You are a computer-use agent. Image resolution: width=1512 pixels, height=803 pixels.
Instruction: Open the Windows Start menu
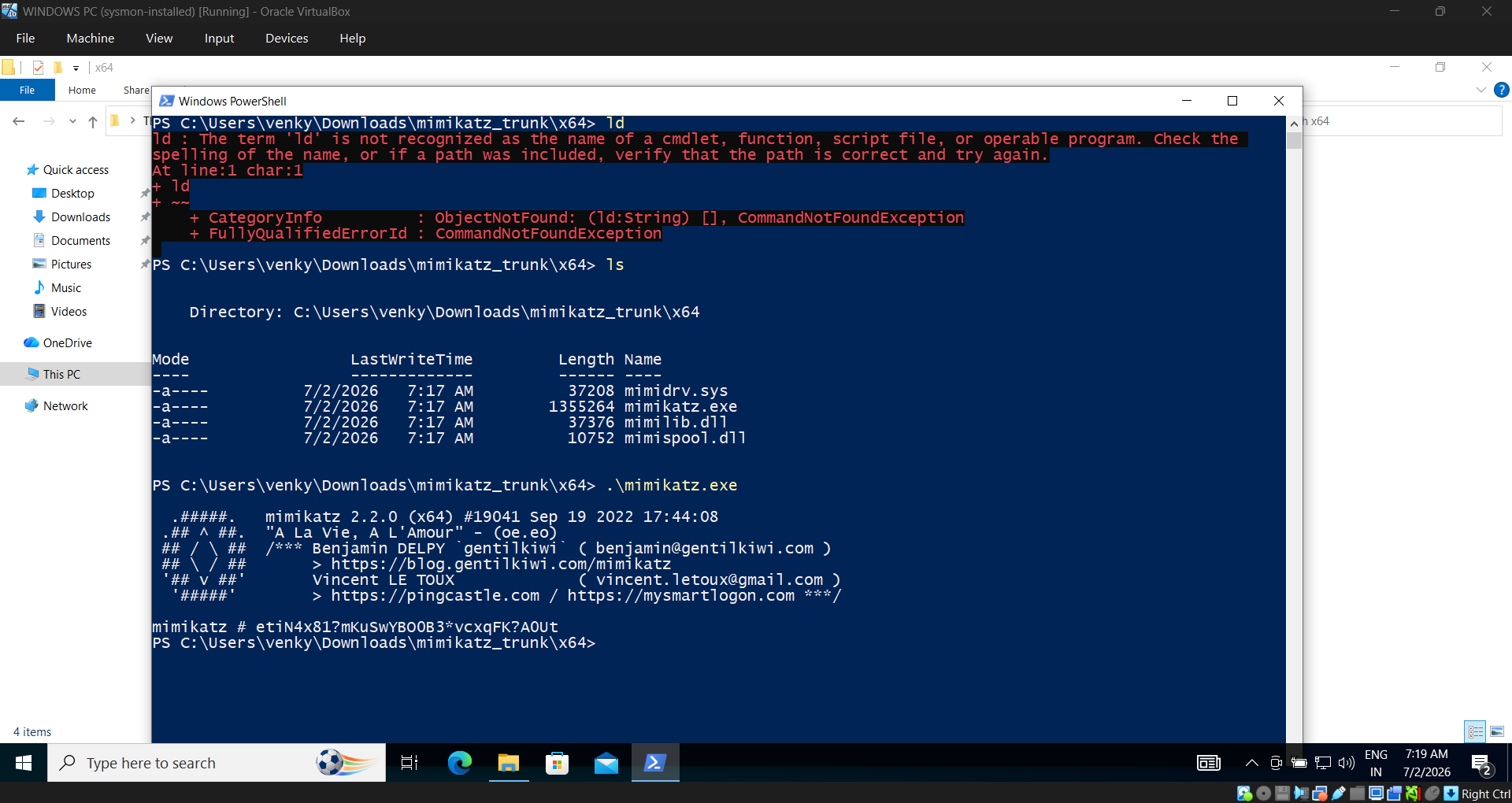tap(24, 763)
